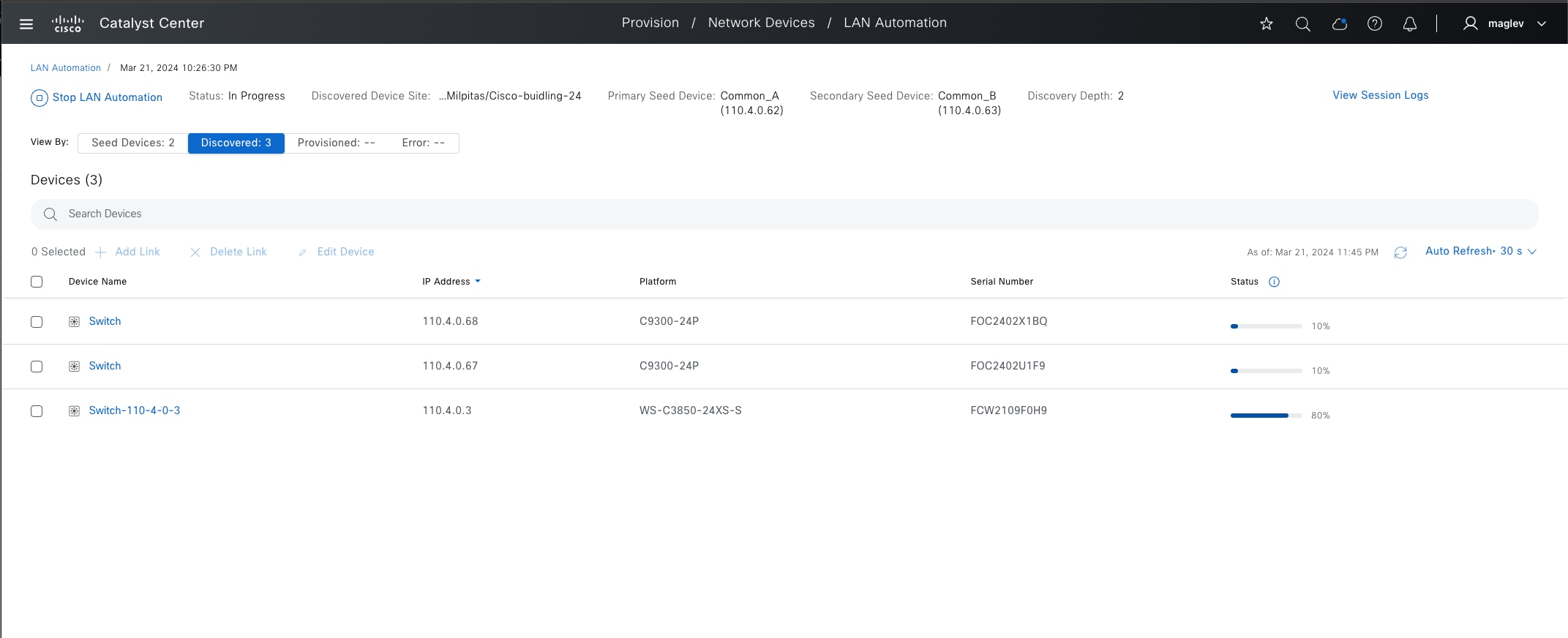Select checkbox for Switch-110-4-0-3 row
Image resolution: width=1568 pixels, height=638 pixels.
click(x=37, y=411)
